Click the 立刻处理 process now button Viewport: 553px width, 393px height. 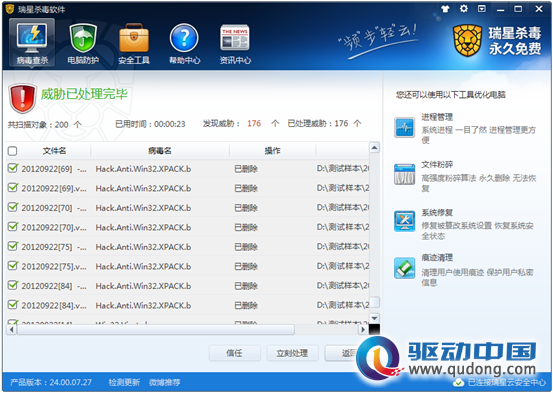coord(292,353)
